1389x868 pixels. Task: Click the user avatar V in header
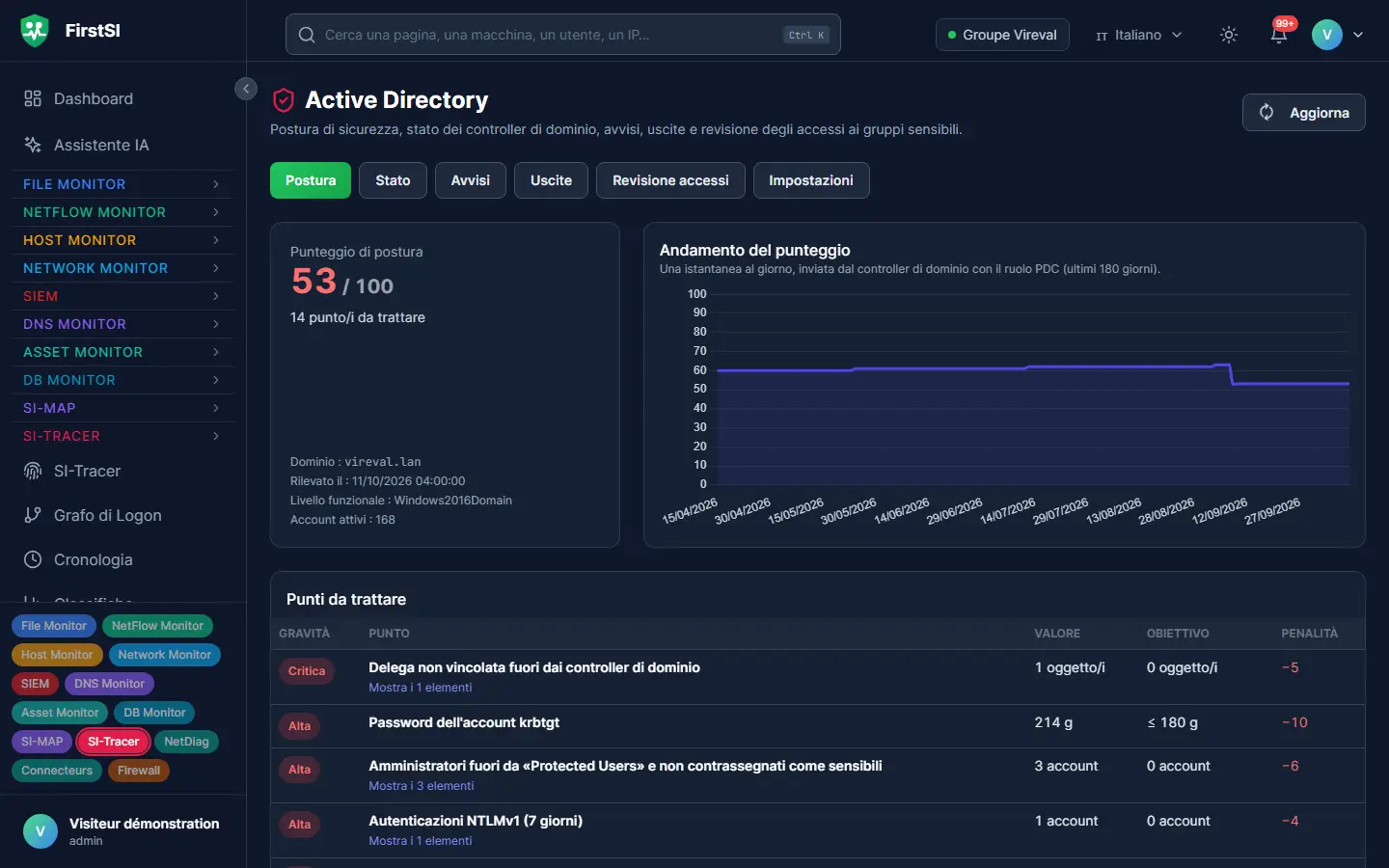pyautogui.click(x=1327, y=35)
